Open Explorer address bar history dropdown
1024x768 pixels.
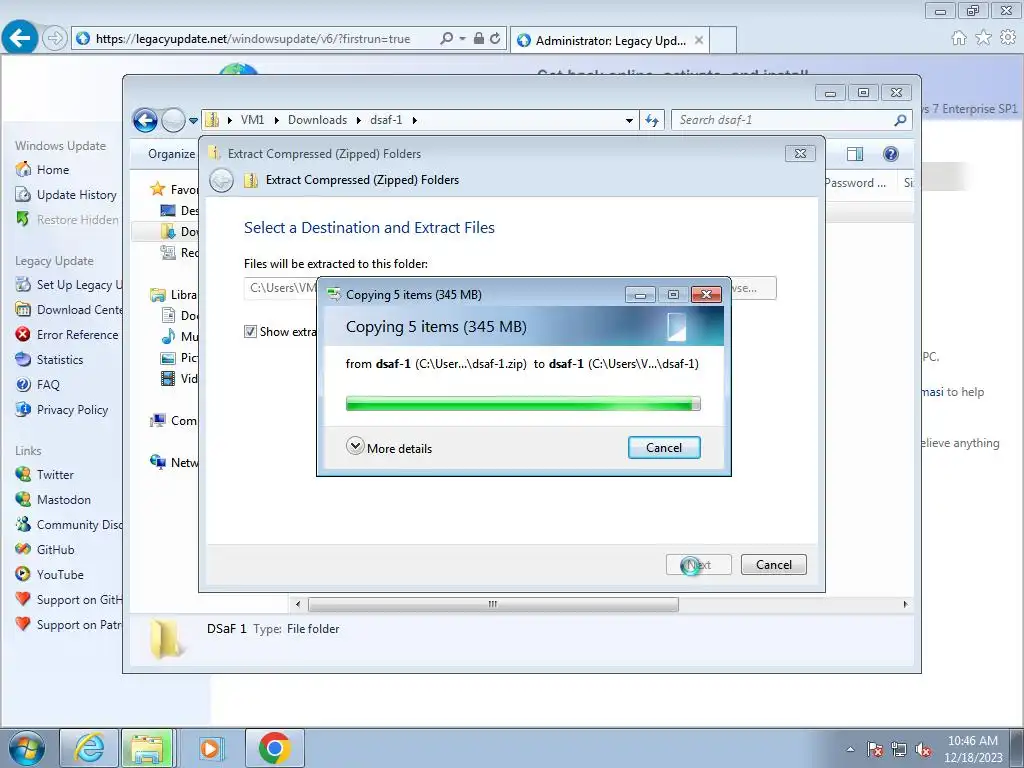click(x=629, y=120)
